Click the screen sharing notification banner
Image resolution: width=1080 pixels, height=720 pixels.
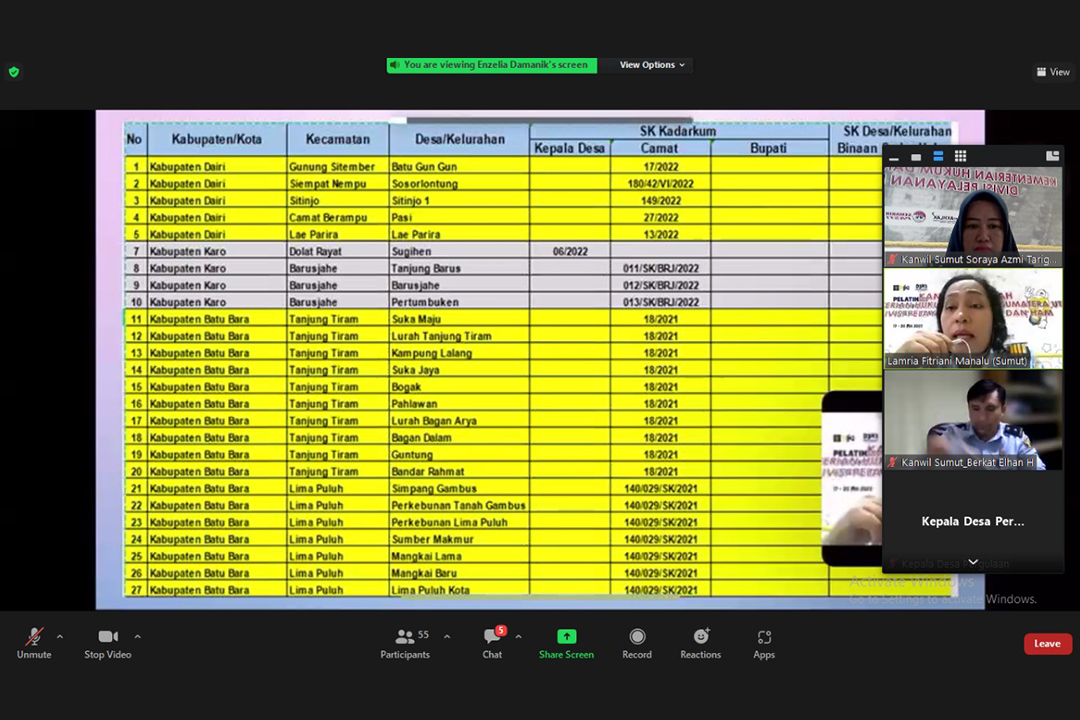[491, 65]
